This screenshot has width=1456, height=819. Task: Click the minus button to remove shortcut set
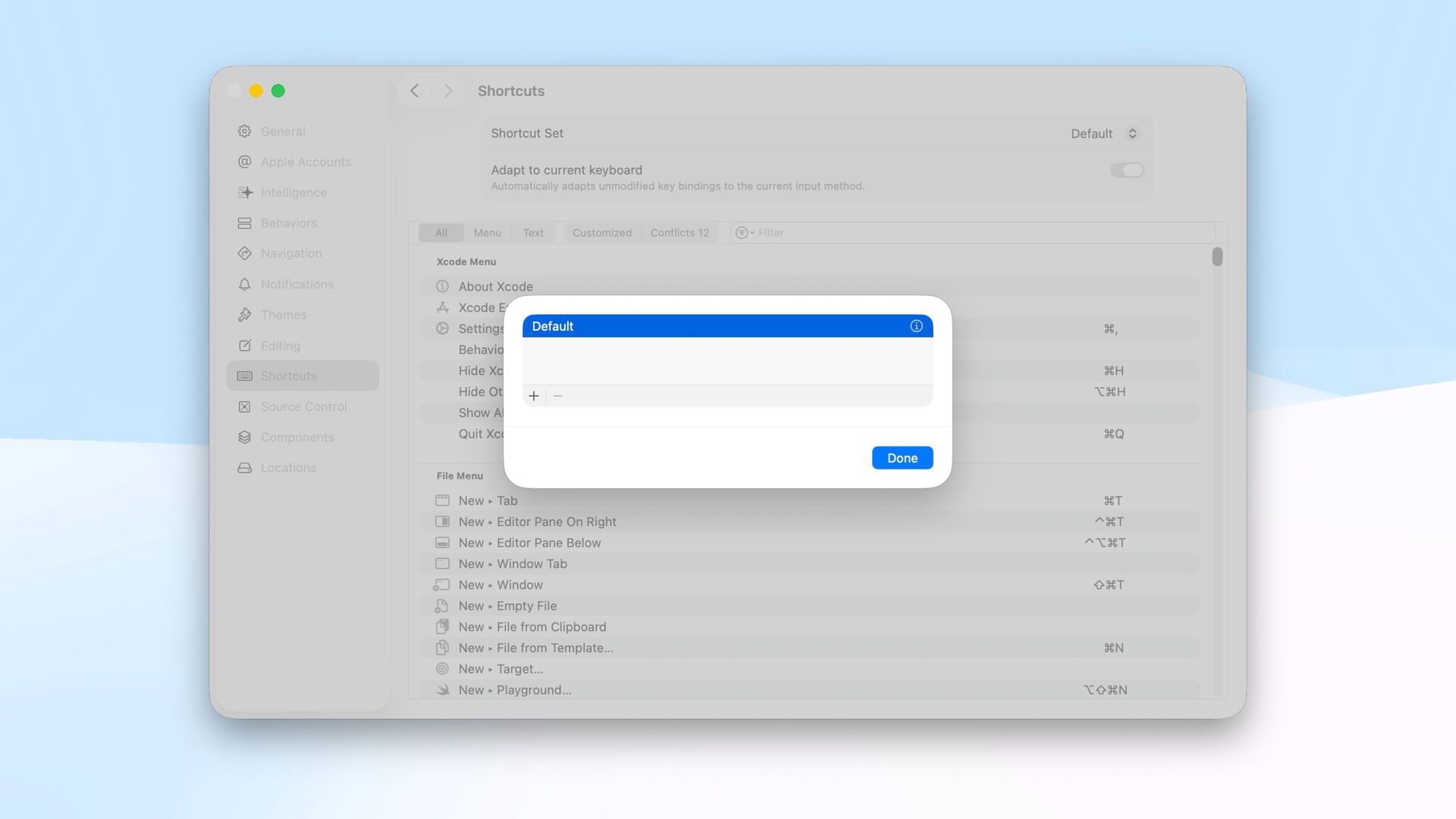(x=558, y=396)
